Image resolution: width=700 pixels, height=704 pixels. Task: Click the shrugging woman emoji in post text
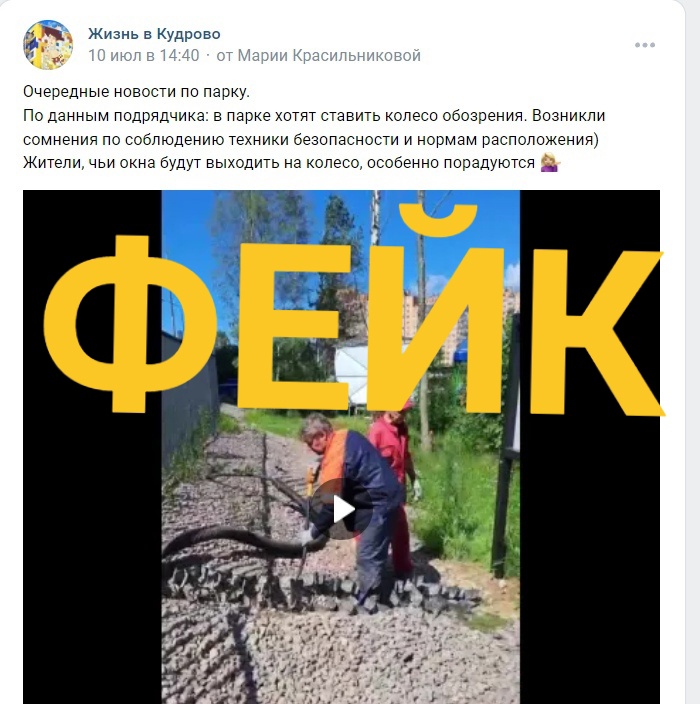click(550, 163)
